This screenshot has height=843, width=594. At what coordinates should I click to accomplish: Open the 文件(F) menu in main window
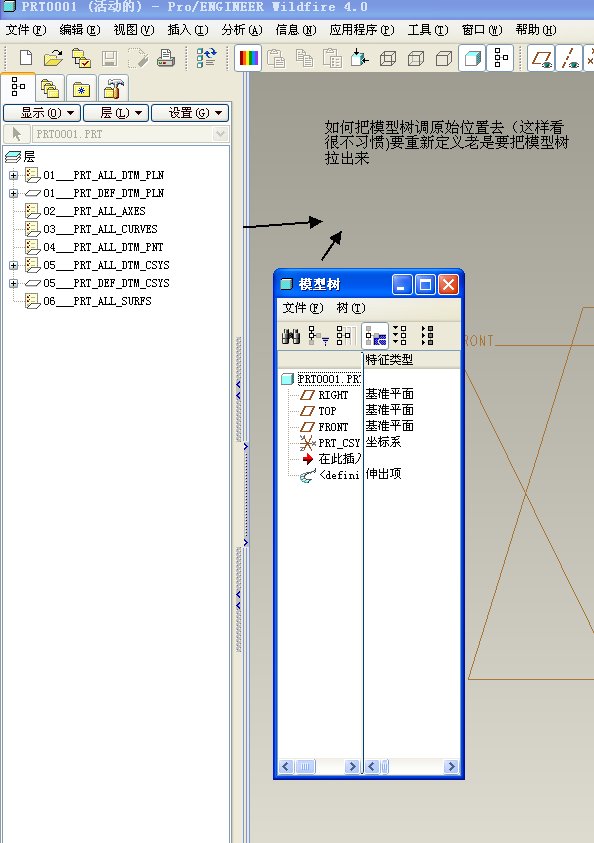[x=26, y=30]
